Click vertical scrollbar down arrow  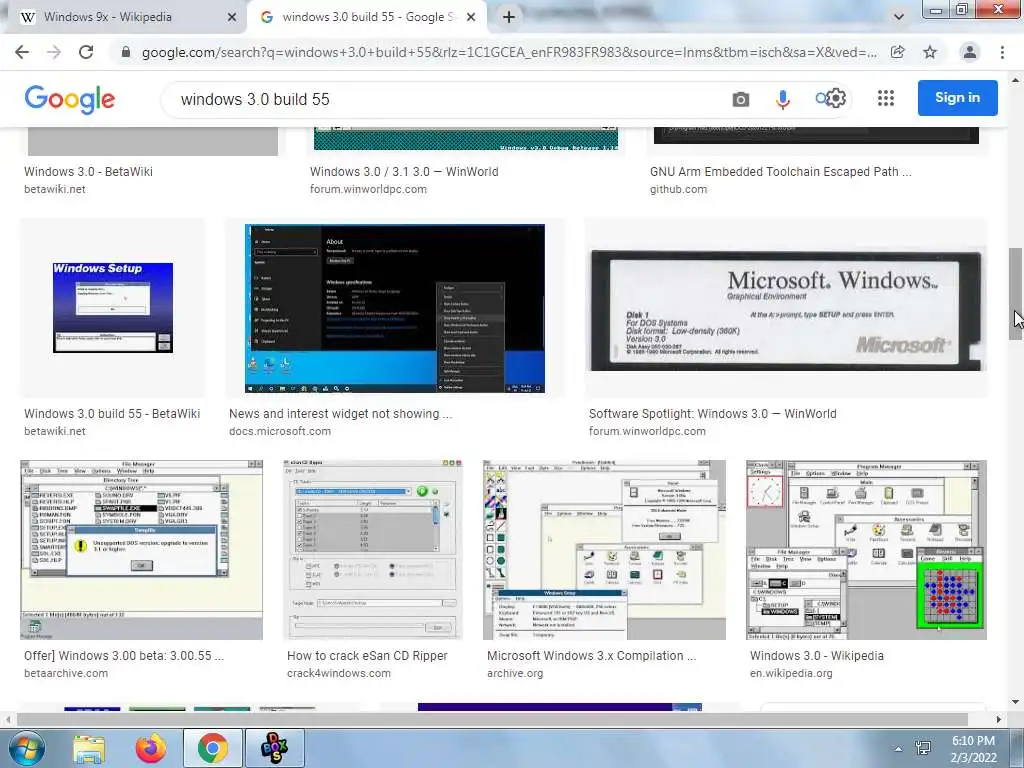point(1016,702)
